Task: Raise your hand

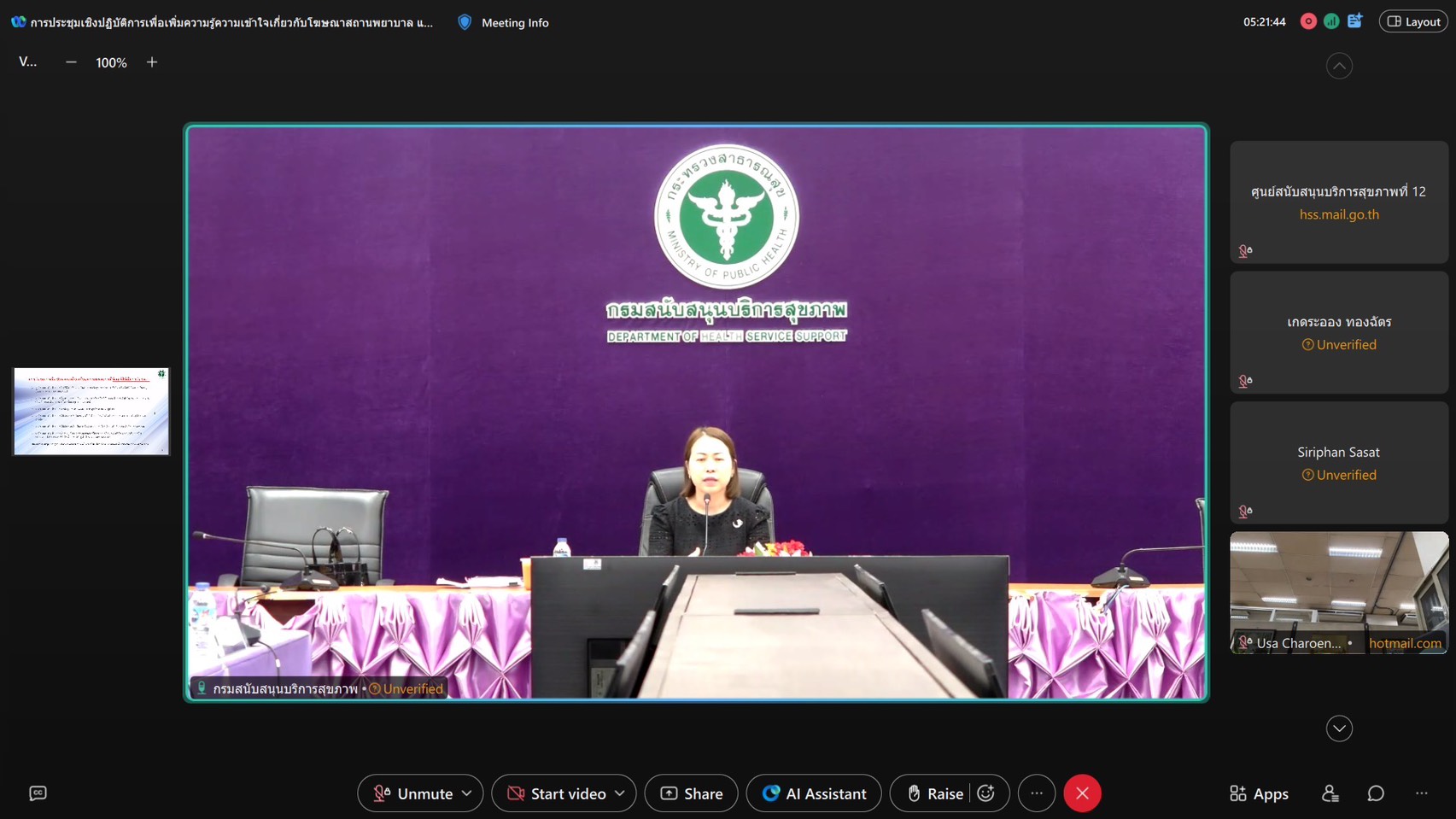Action: point(934,793)
